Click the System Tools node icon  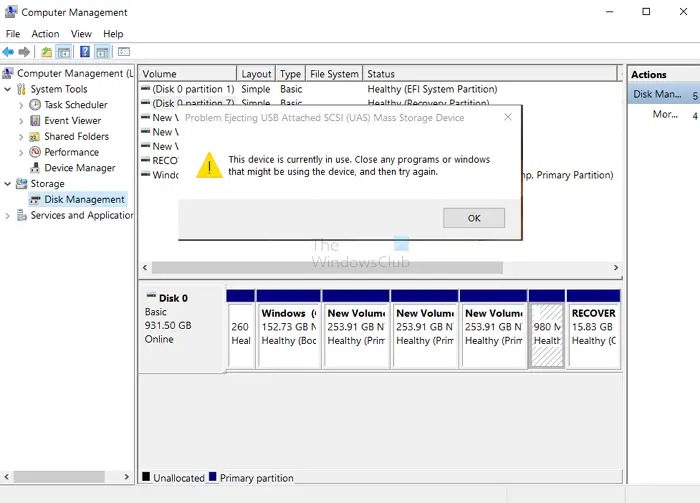tap(21, 89)
